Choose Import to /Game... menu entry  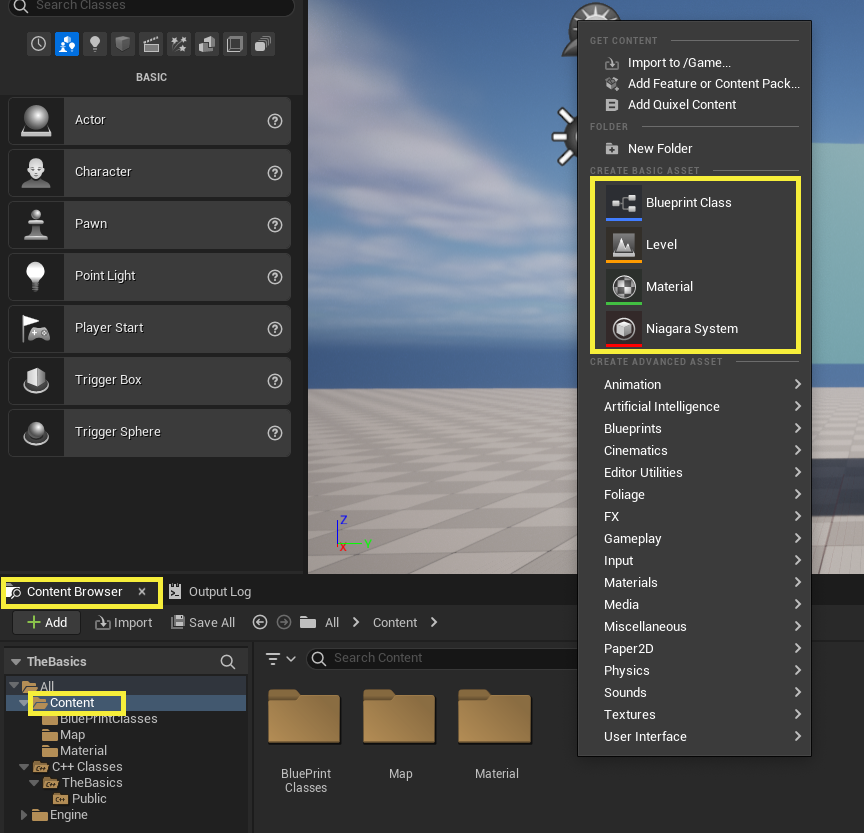coord(694,63)
